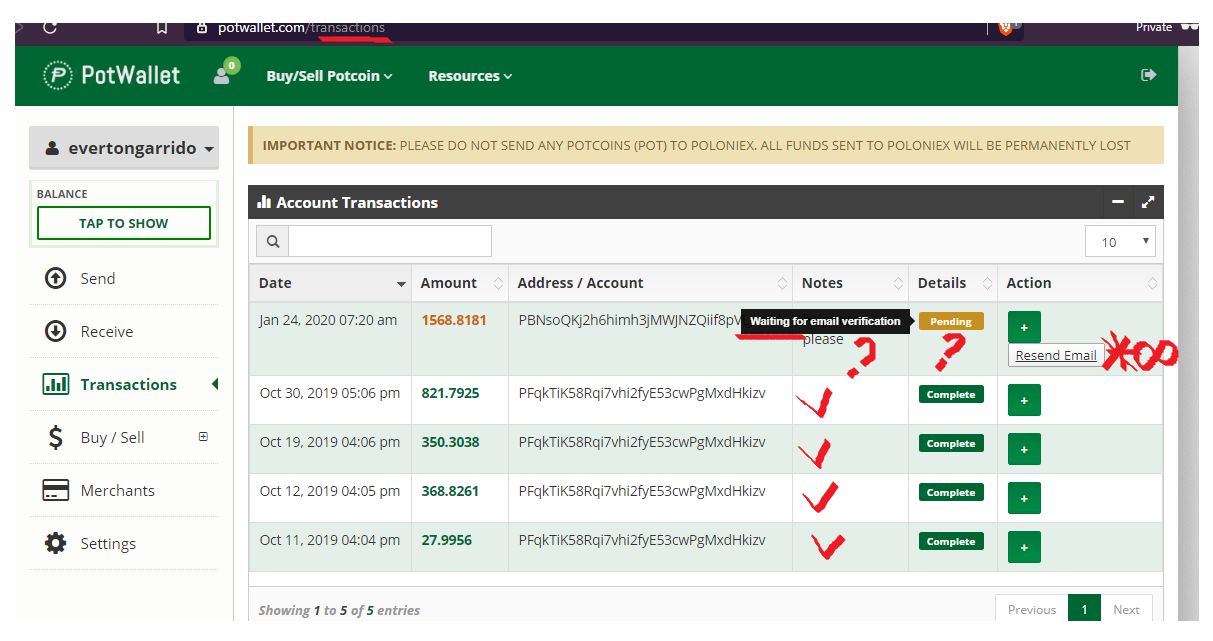Click the amount 368.8261

coord(450,491)
